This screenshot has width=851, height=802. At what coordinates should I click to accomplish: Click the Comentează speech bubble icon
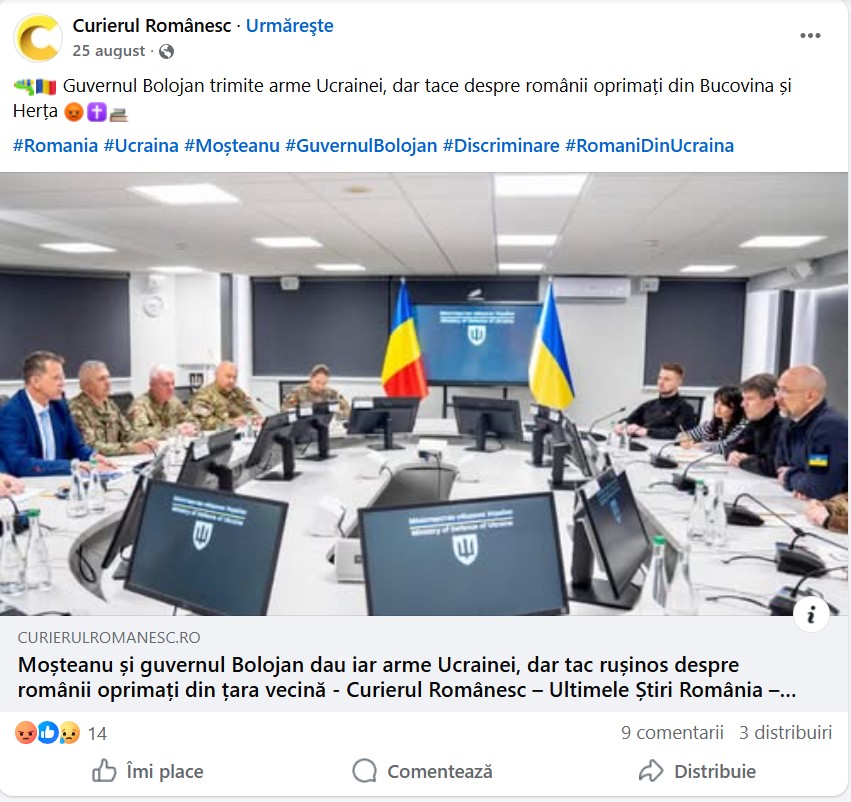click(364, 771)
